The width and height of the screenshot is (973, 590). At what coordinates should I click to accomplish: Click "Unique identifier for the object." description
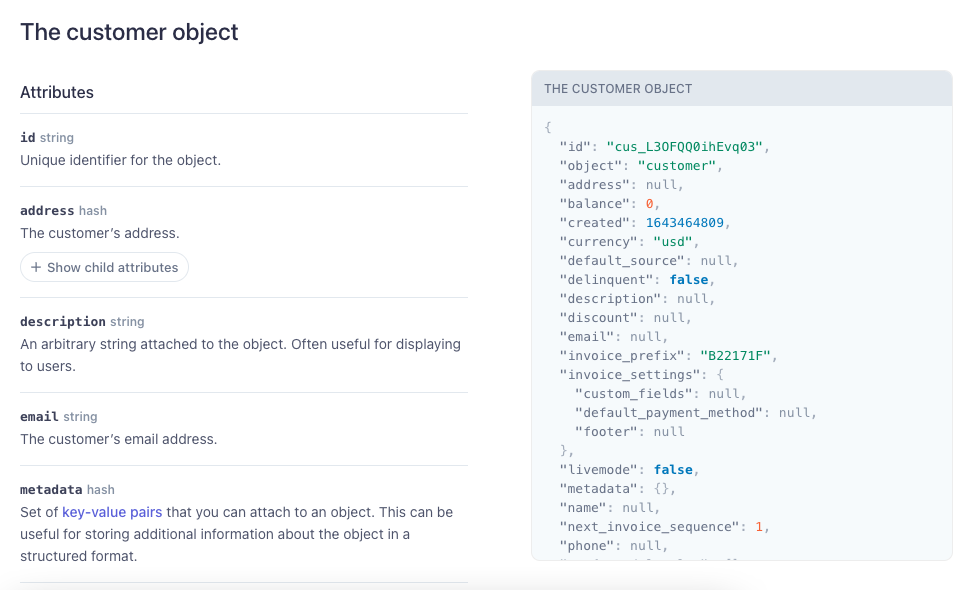[120, 160]
